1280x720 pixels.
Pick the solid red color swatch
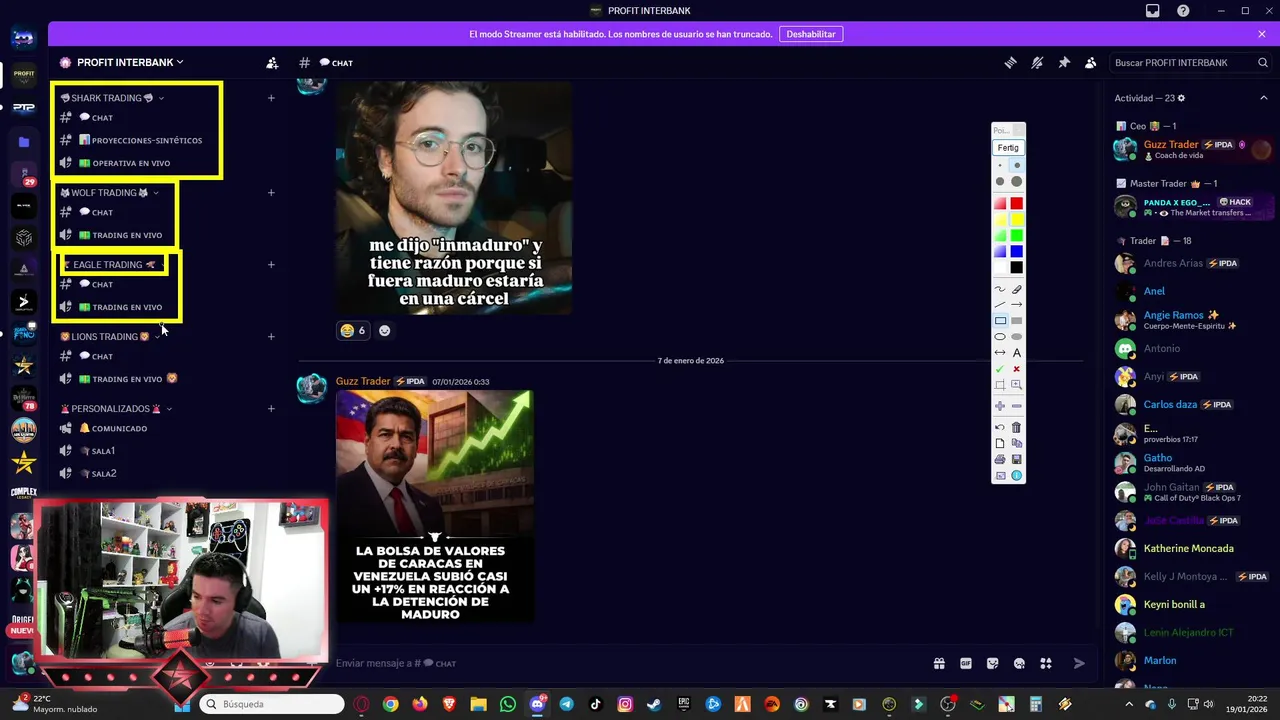pyautogui.click(x=1017, y=203)
